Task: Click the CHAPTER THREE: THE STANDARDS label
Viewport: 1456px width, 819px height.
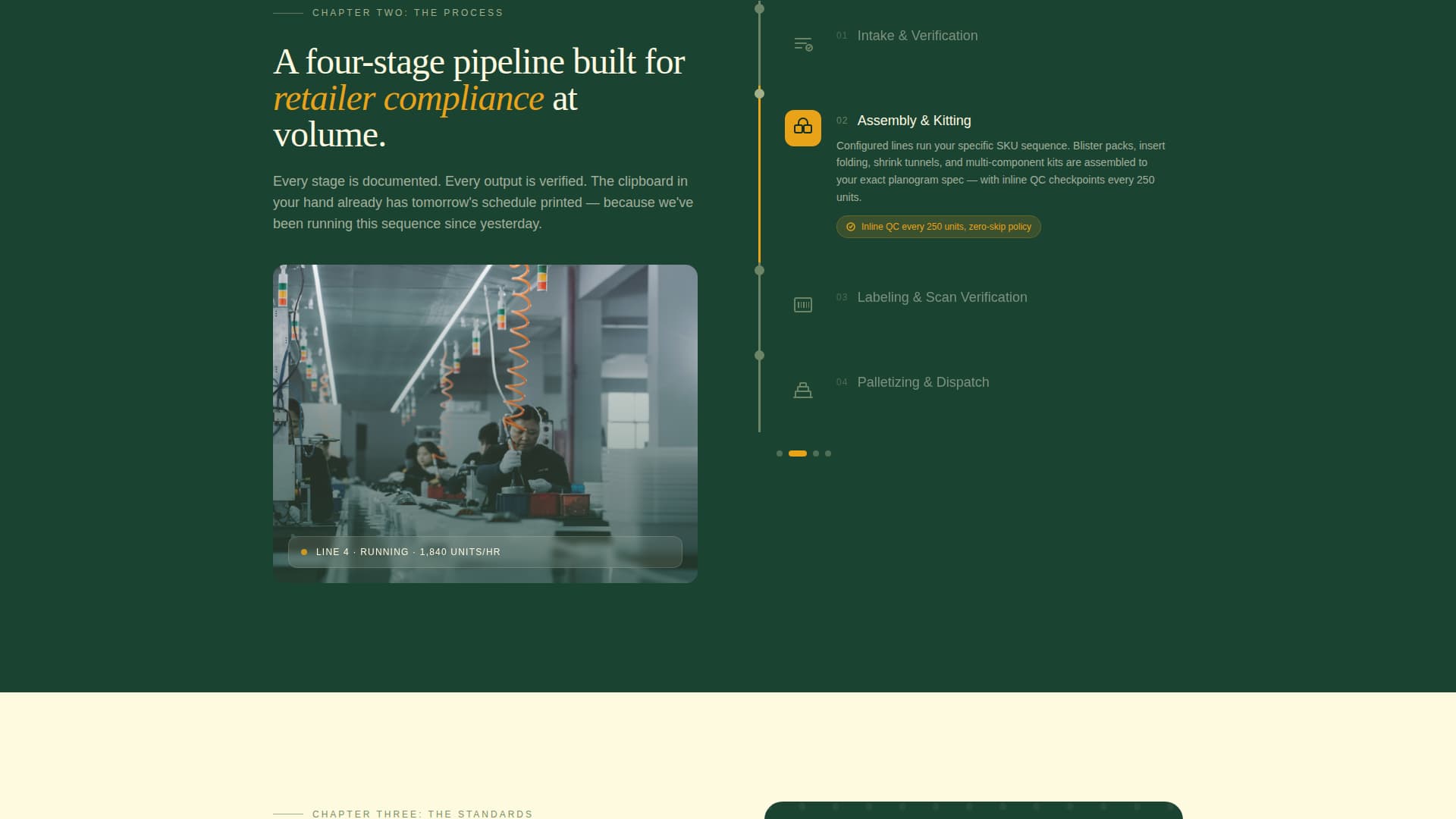Action: coord(422,814)
